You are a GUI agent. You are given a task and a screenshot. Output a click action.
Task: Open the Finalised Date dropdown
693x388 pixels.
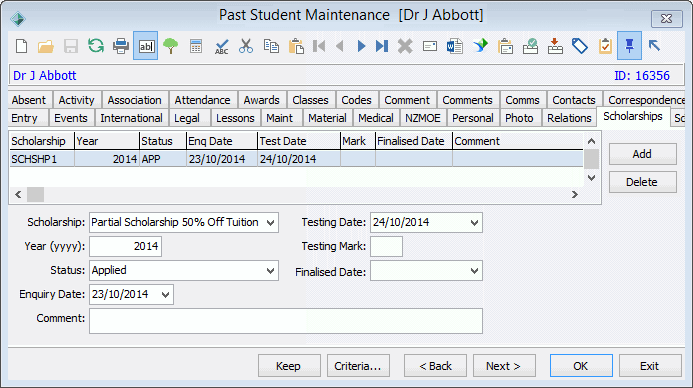(474, 271)
